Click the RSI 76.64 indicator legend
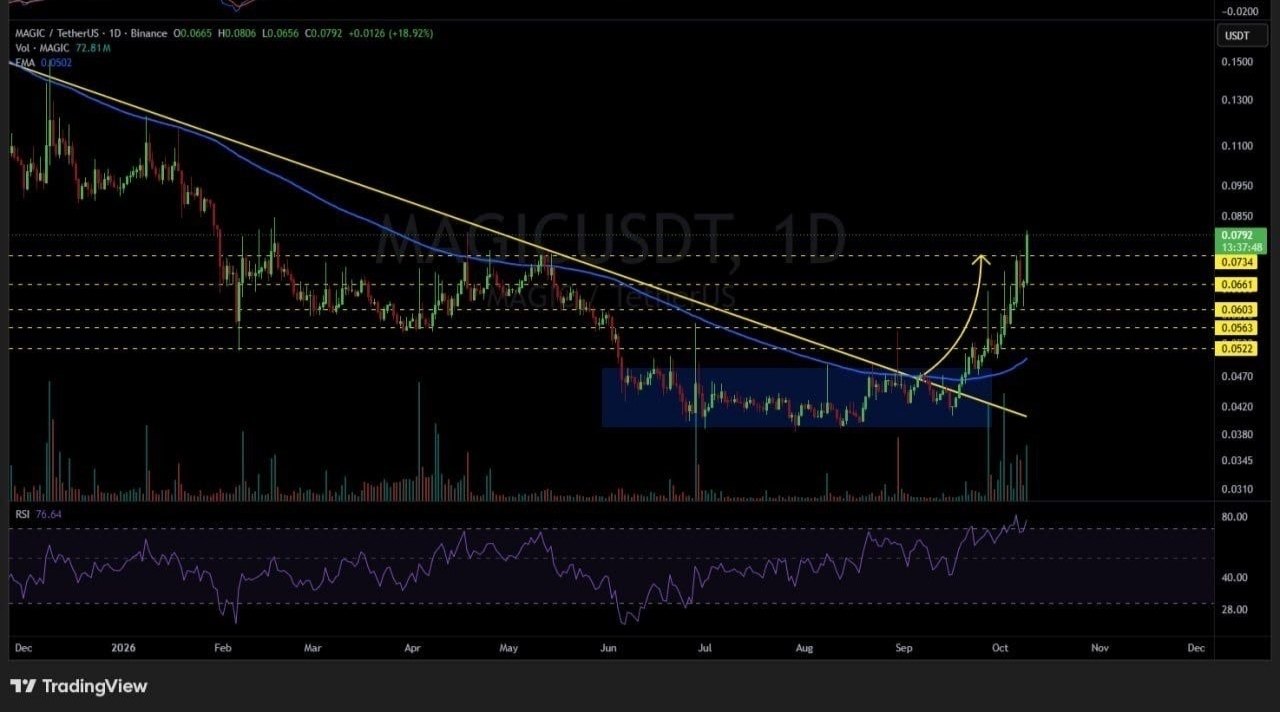The height and width of the screenshot is (712, 1280). coord(36,514)
